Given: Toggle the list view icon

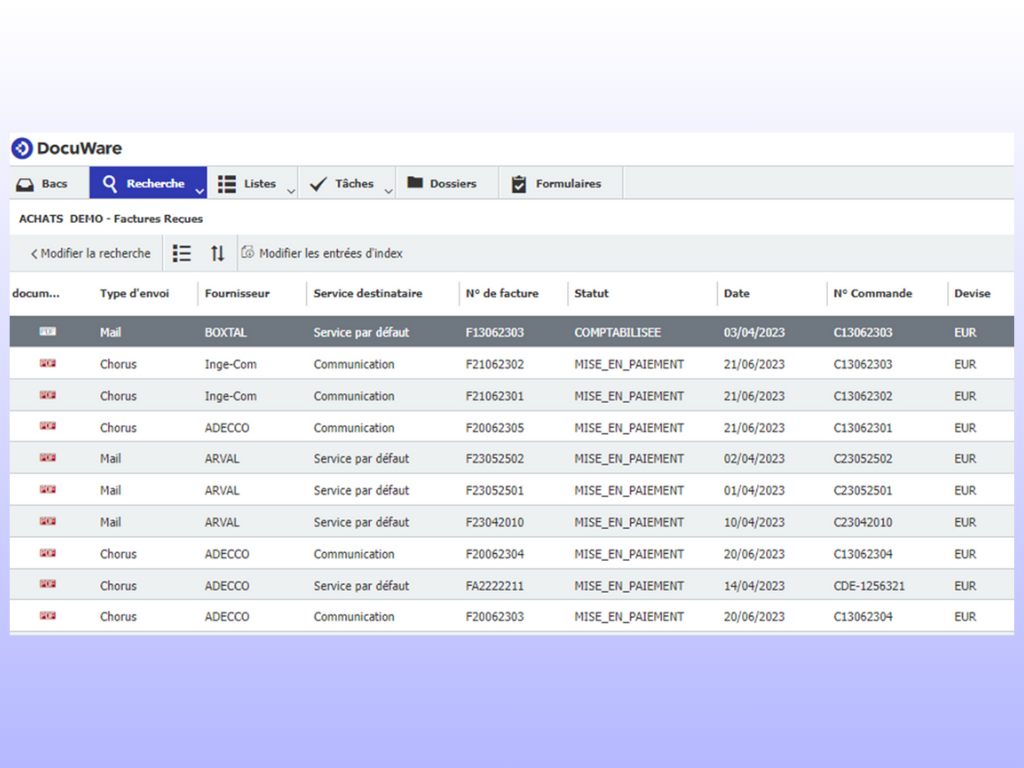Looking at the screenshot, I should [182, 253].
